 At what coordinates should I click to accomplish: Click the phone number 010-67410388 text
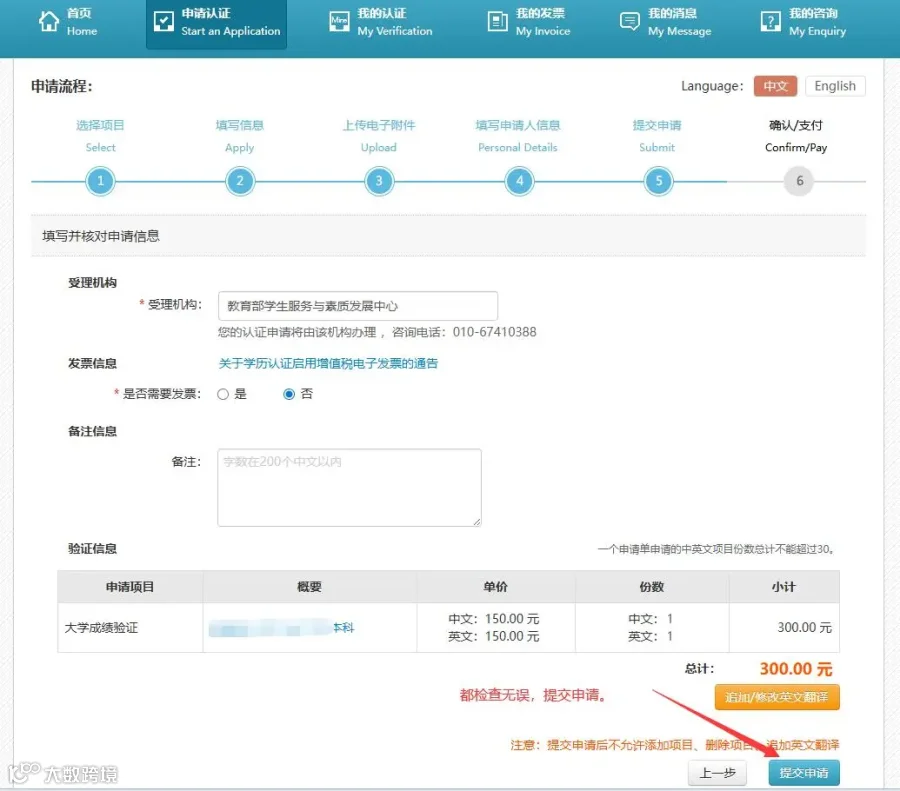click(x=494, y=332)
